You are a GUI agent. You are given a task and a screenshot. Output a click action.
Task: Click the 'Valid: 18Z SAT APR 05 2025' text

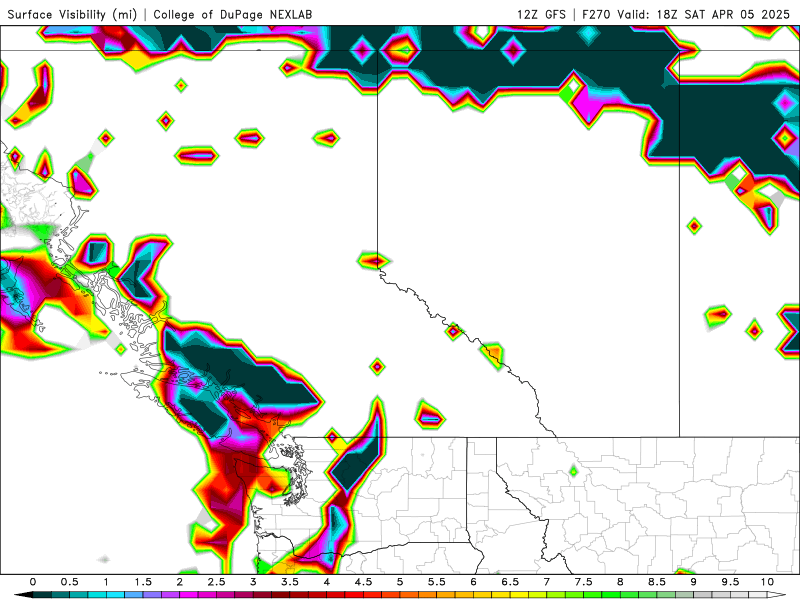click(704, 14)
